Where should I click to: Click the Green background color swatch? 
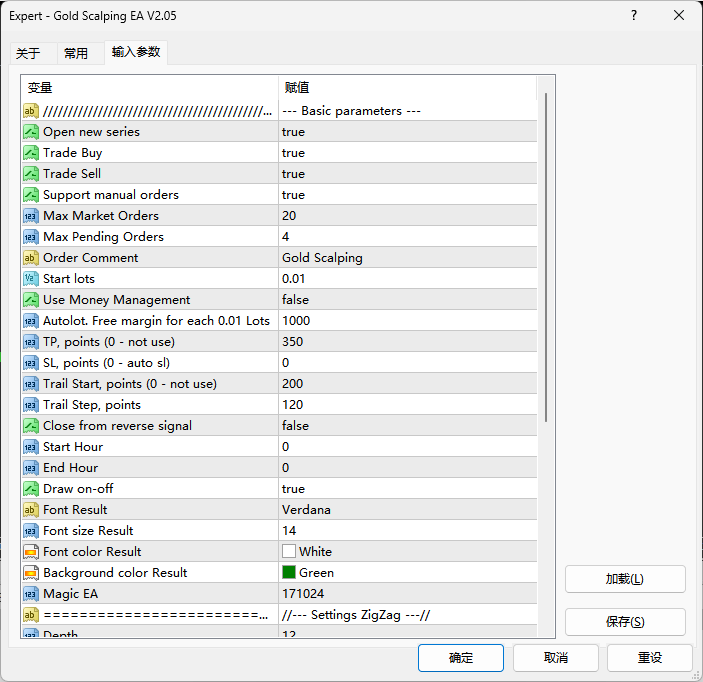click(289, 573)
